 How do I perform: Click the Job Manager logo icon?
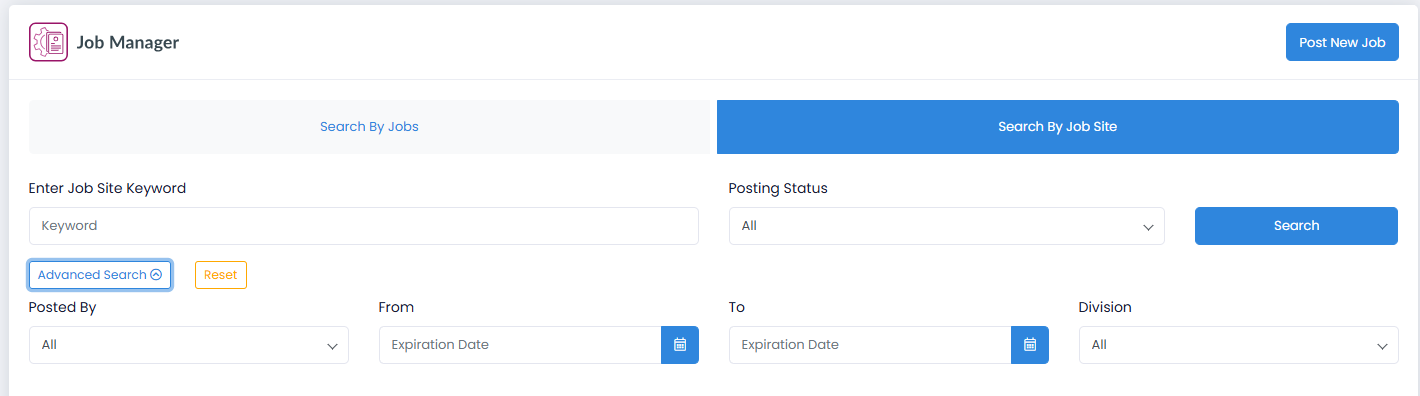[x=48, y=42]
